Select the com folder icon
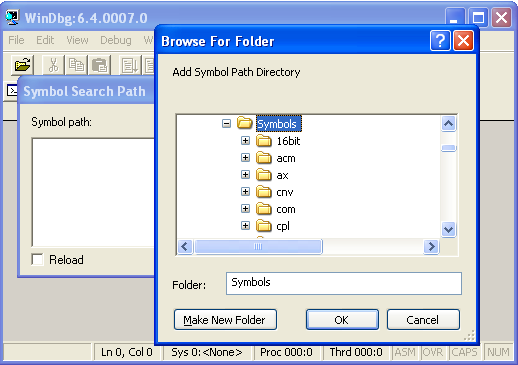The height and width of the screenshot is (365, 518). coord(264,209)
